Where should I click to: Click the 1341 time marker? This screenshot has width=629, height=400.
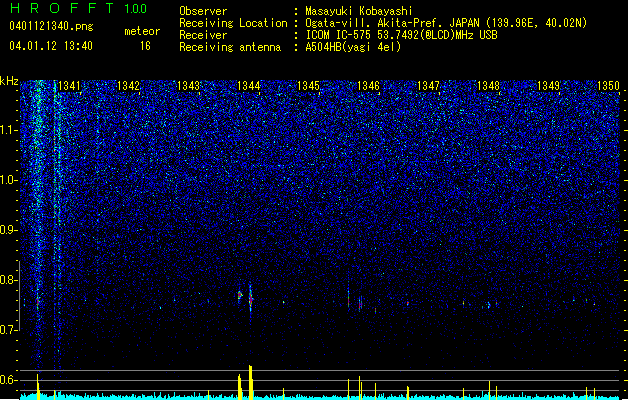[x=69, y=86]
